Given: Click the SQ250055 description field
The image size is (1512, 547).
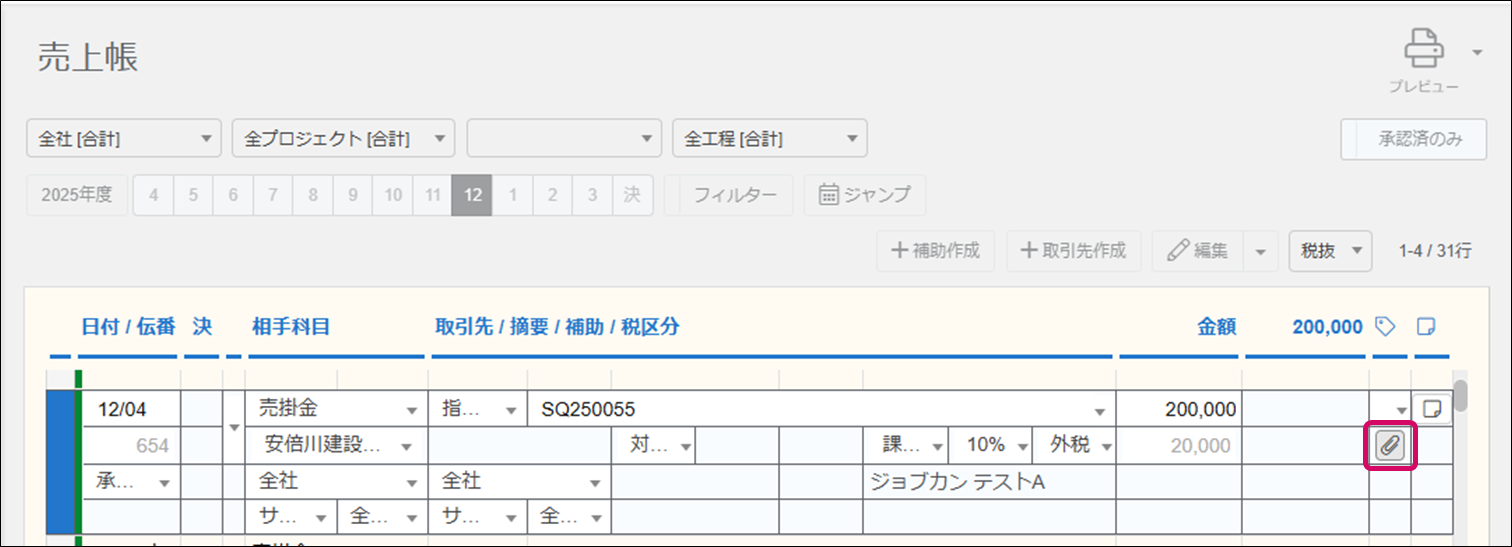Looking at the screenshot, I should pyautogui.click(x=810, y=409).
